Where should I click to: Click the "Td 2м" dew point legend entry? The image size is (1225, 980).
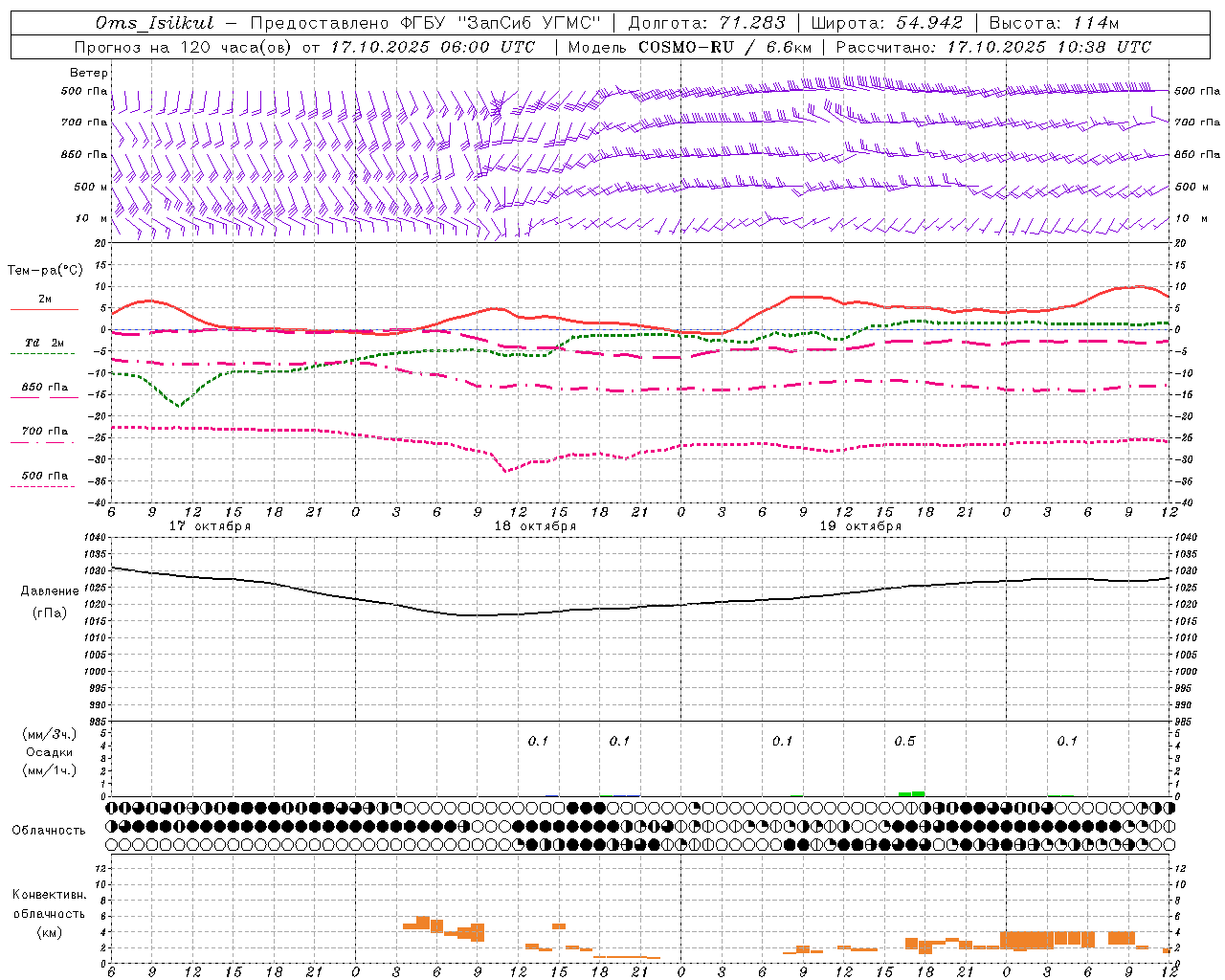coord(45,343)
